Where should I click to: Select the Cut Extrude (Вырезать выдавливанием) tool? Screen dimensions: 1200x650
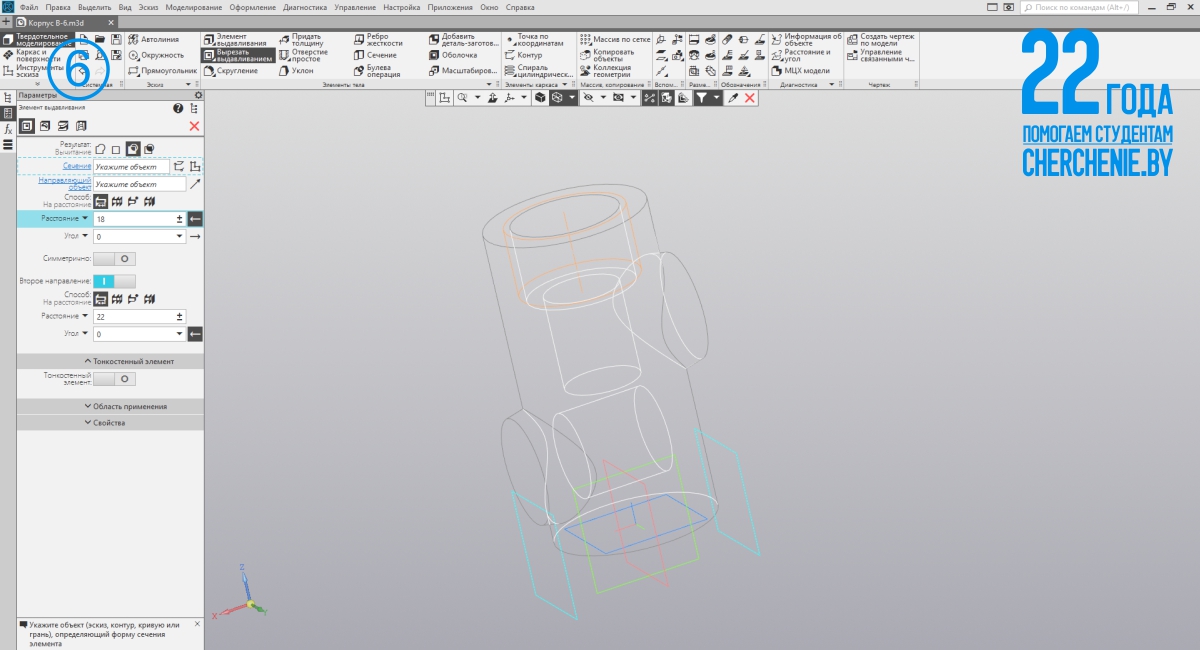click(237, 55)
